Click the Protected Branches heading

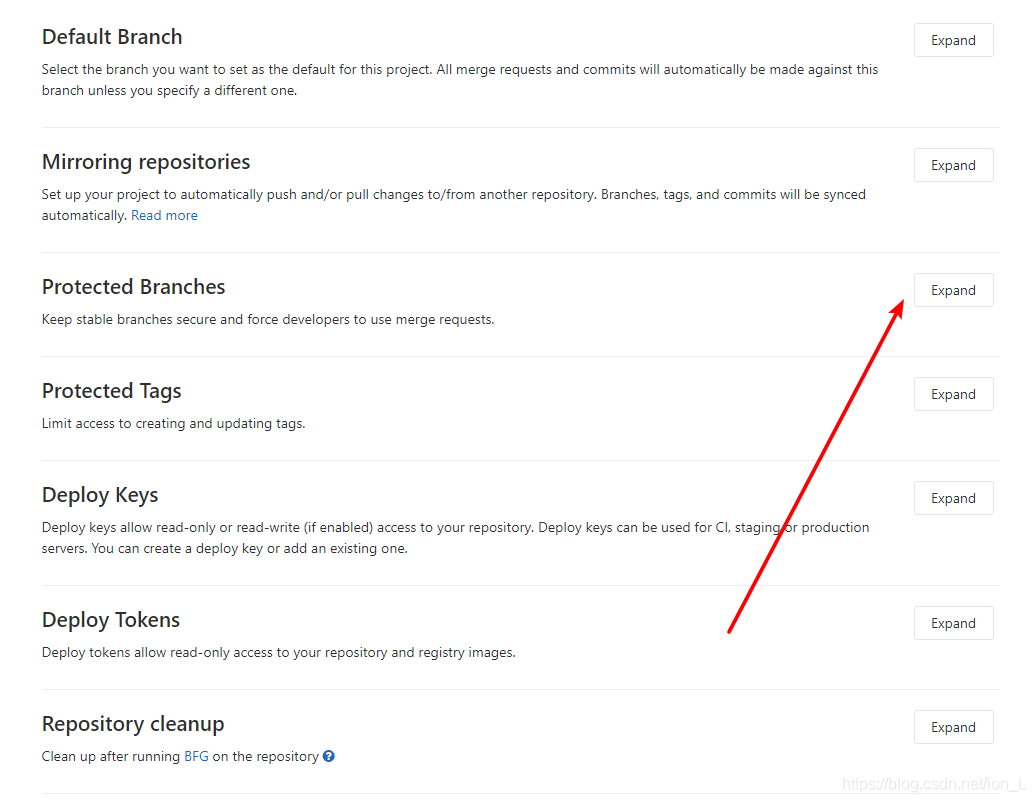pos(133,287)
